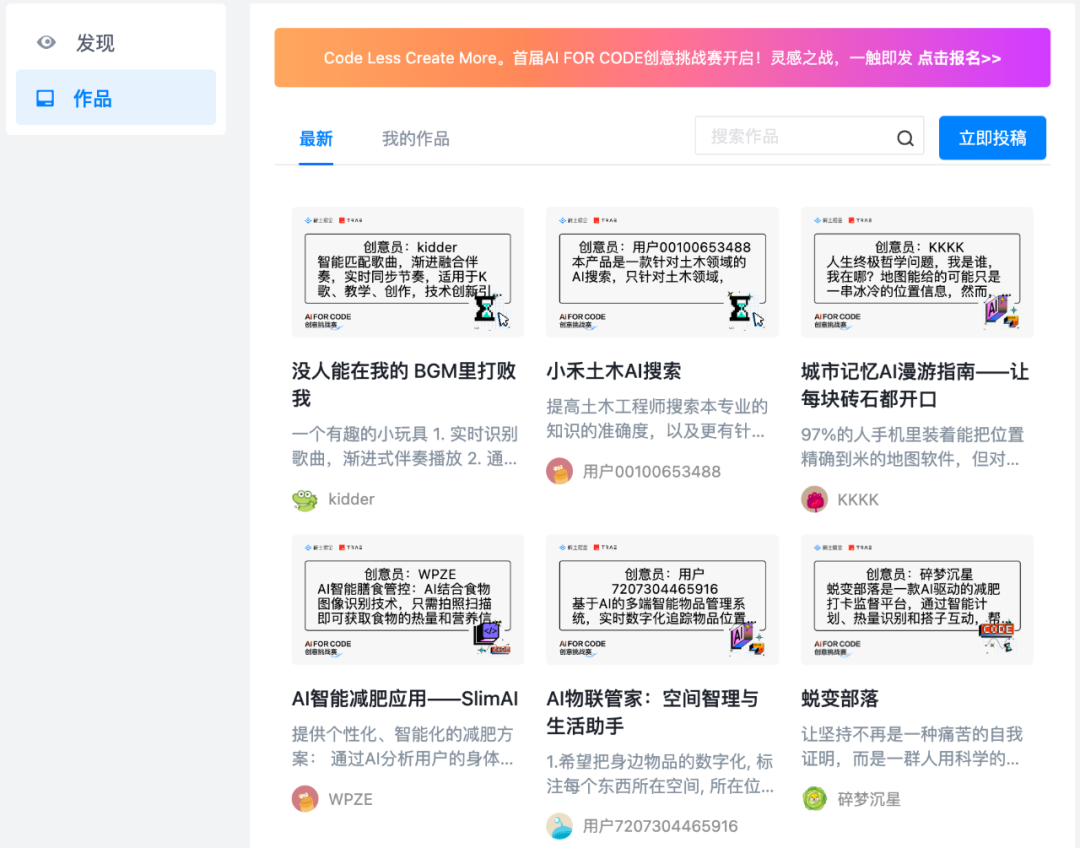Open thumbnail of KKKK's 城市记忆 project

point(917,272)
